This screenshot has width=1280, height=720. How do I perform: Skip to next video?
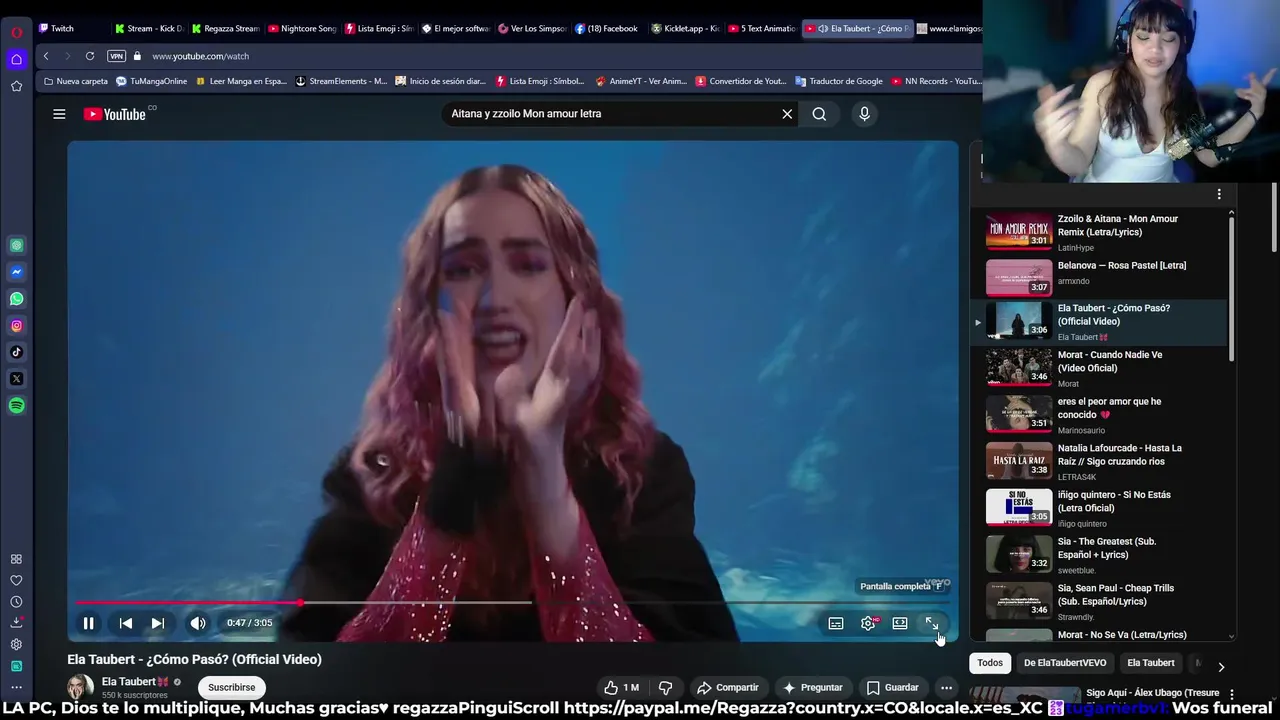158,623
